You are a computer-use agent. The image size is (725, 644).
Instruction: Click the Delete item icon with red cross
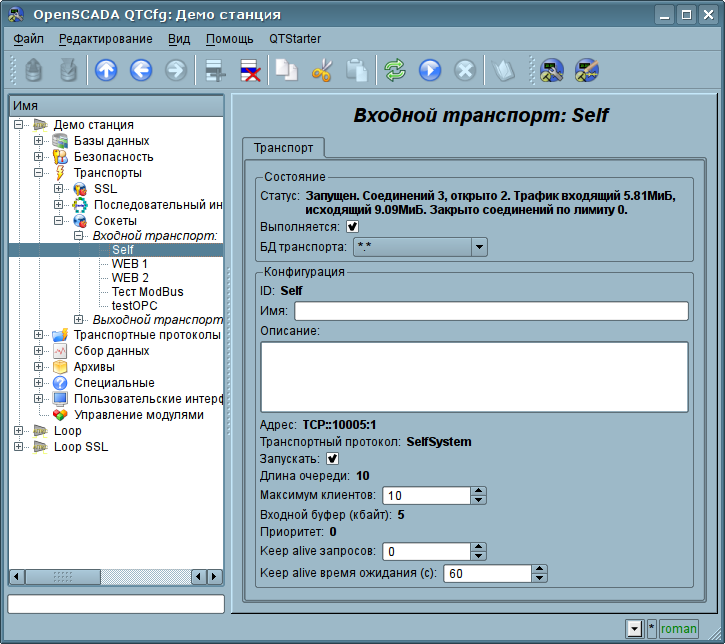coord(250,71)
